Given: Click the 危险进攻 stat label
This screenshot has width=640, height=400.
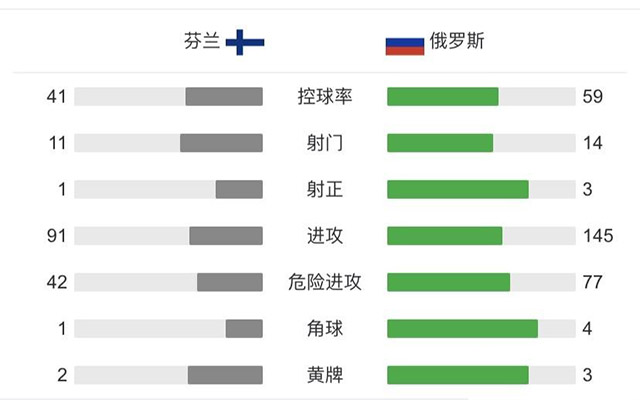Looking at the screenshot, I should tap(325, 282).
